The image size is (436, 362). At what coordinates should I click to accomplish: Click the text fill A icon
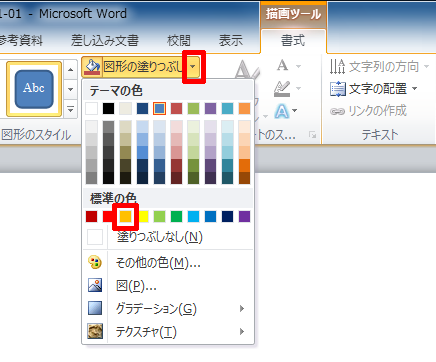coord(283,66)
